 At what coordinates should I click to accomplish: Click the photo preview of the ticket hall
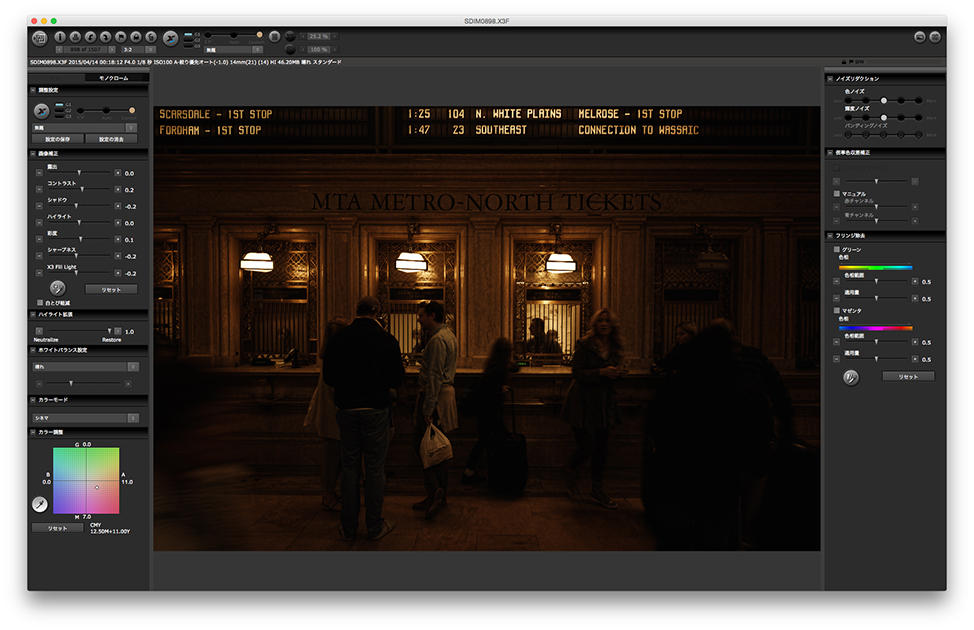pos(487,328)
